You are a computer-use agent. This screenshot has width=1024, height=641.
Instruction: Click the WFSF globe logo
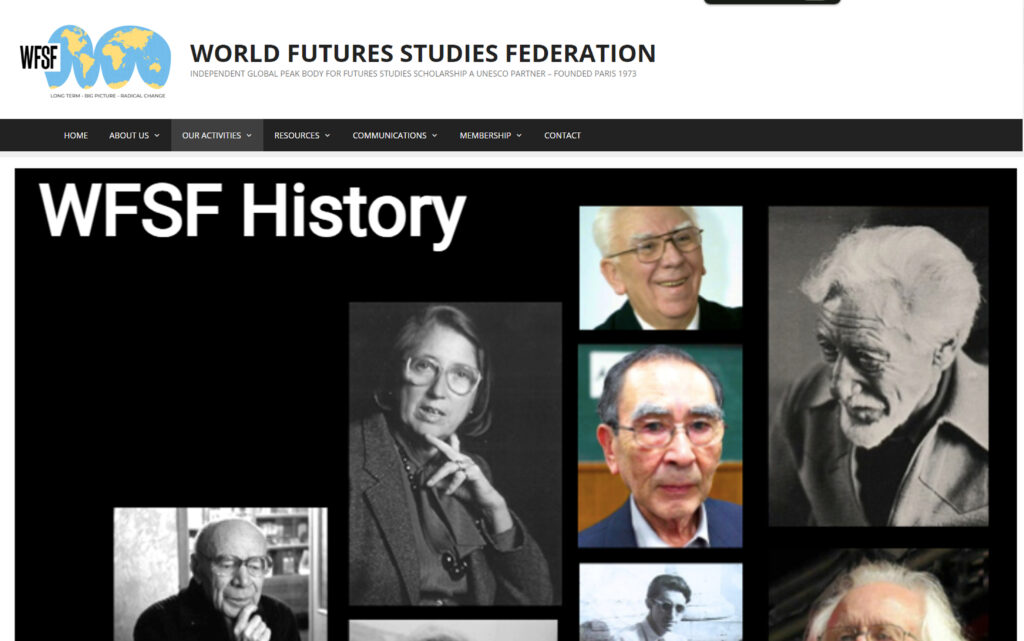(95, 61)
